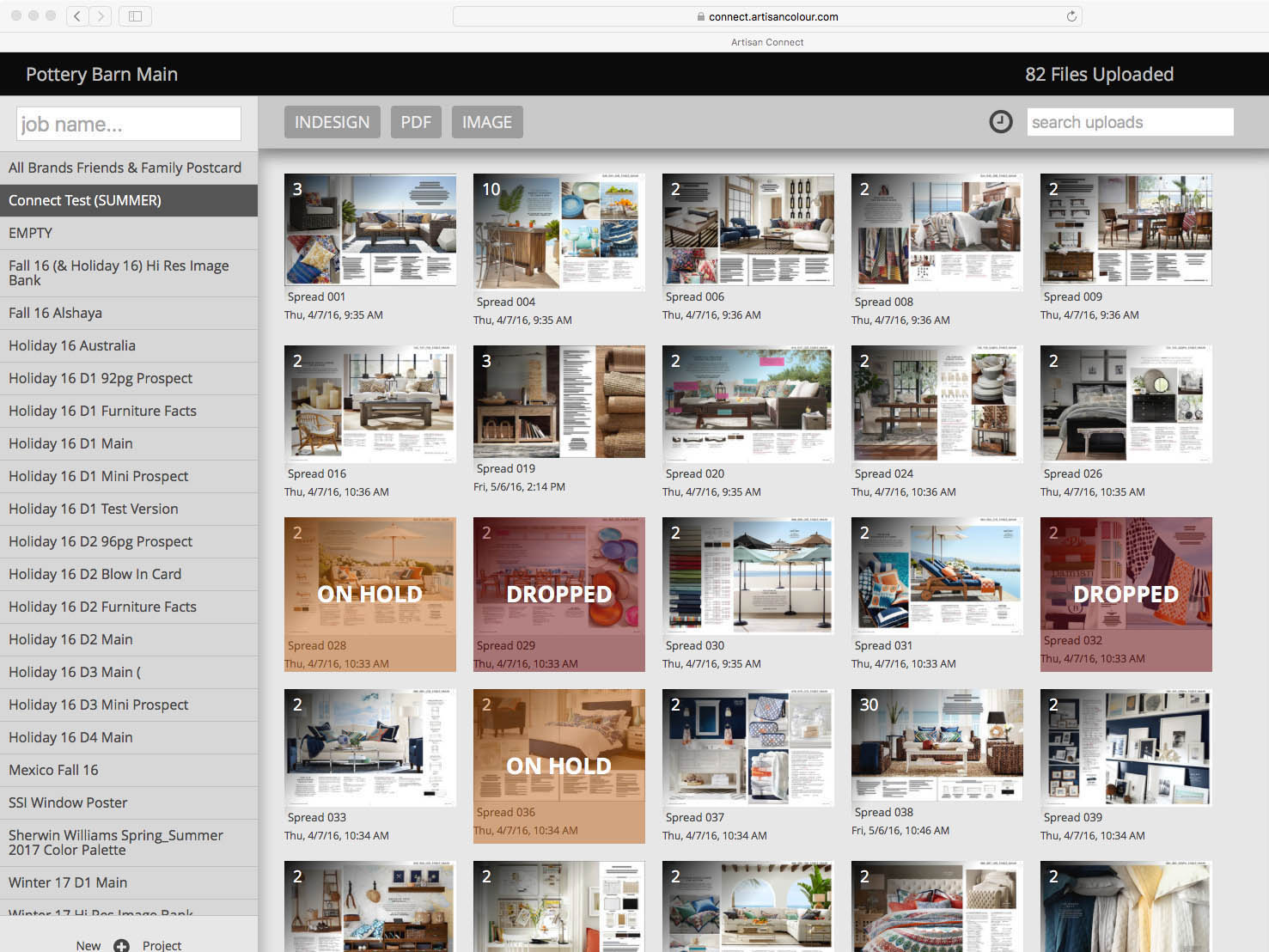Open Sherwin Williams Spring_Summer 2017 Color Palette
The image size is (1269, 952).
pyautogui.click(x=129, y=843)
